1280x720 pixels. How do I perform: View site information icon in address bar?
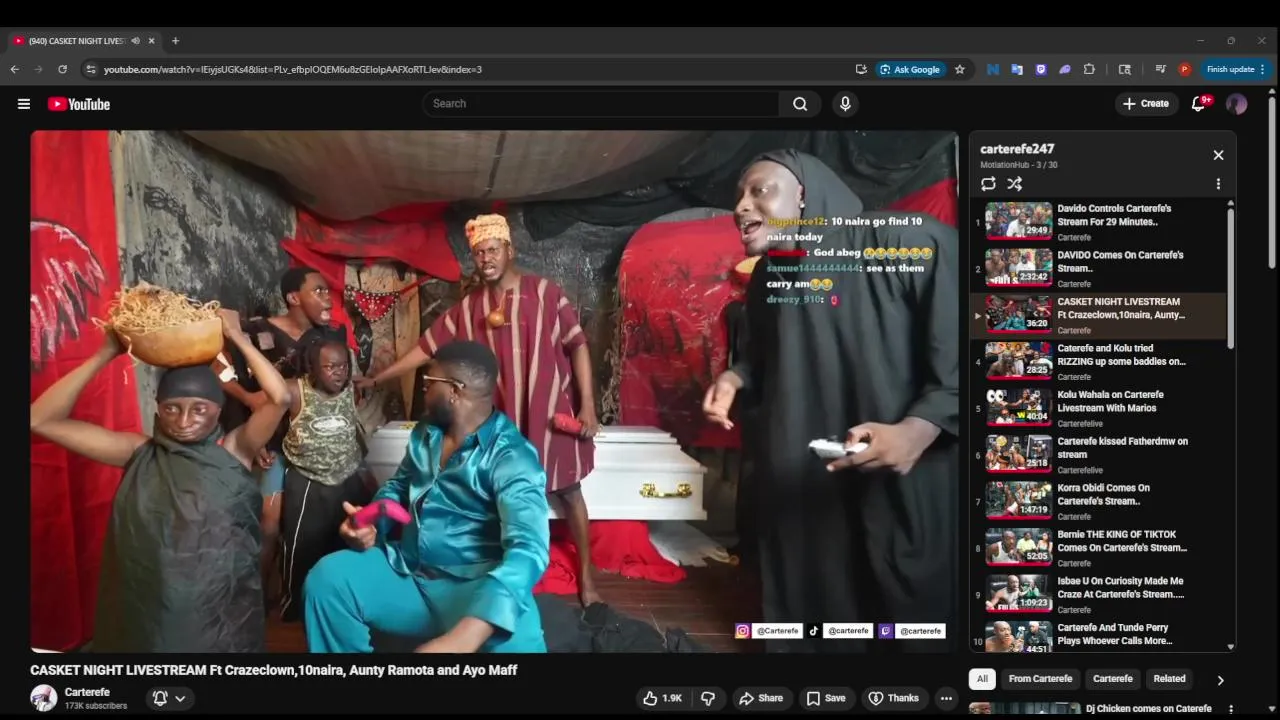(91, 69)
